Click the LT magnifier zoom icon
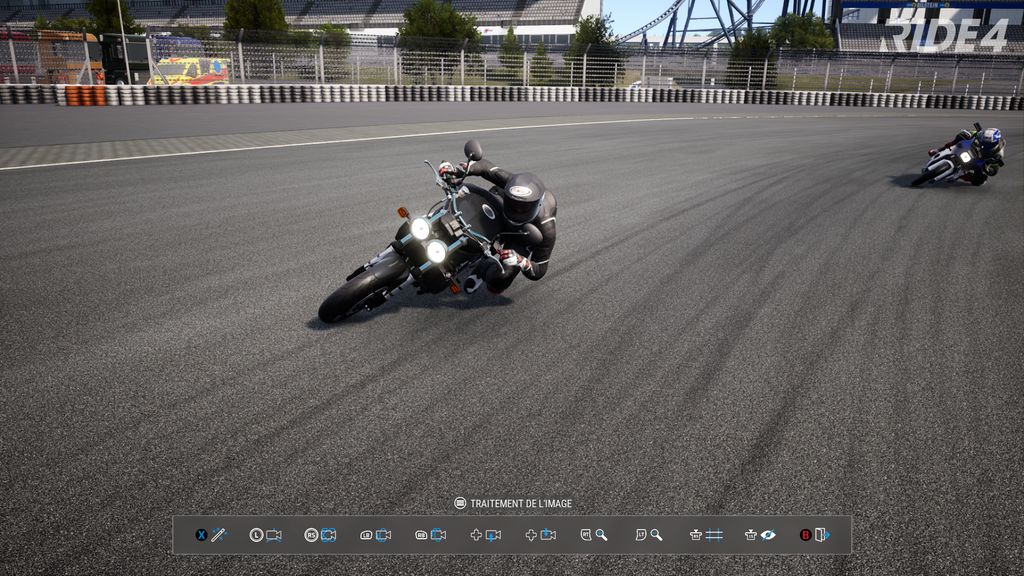 (x=656, y=536)
